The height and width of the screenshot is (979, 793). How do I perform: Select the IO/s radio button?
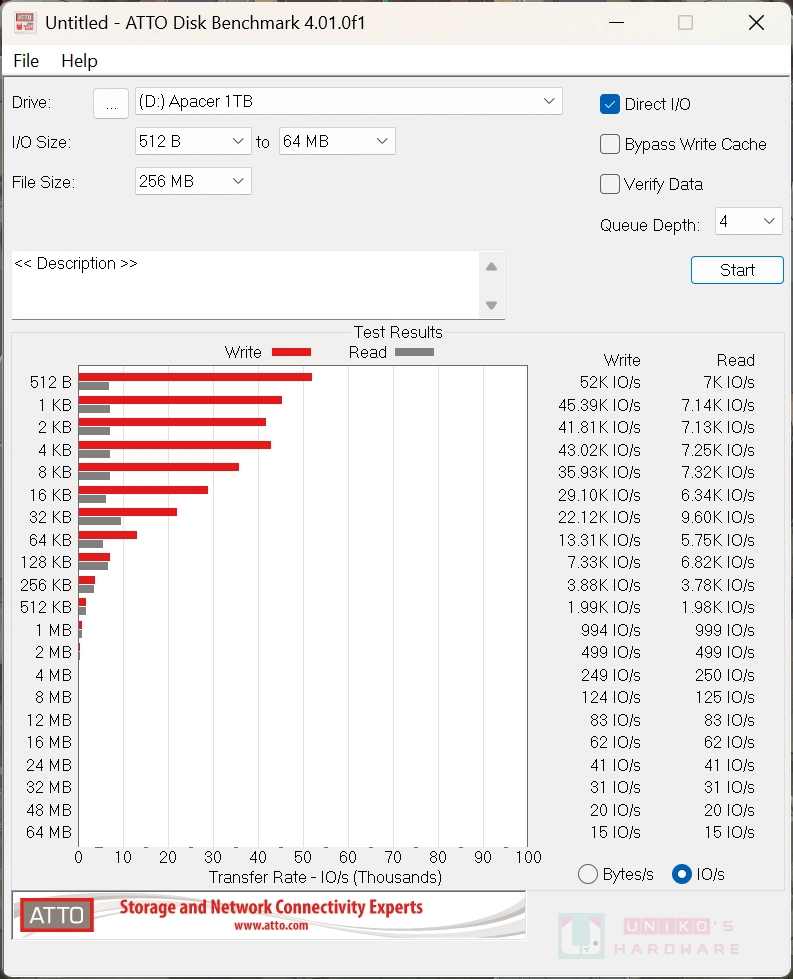[682, 874]
